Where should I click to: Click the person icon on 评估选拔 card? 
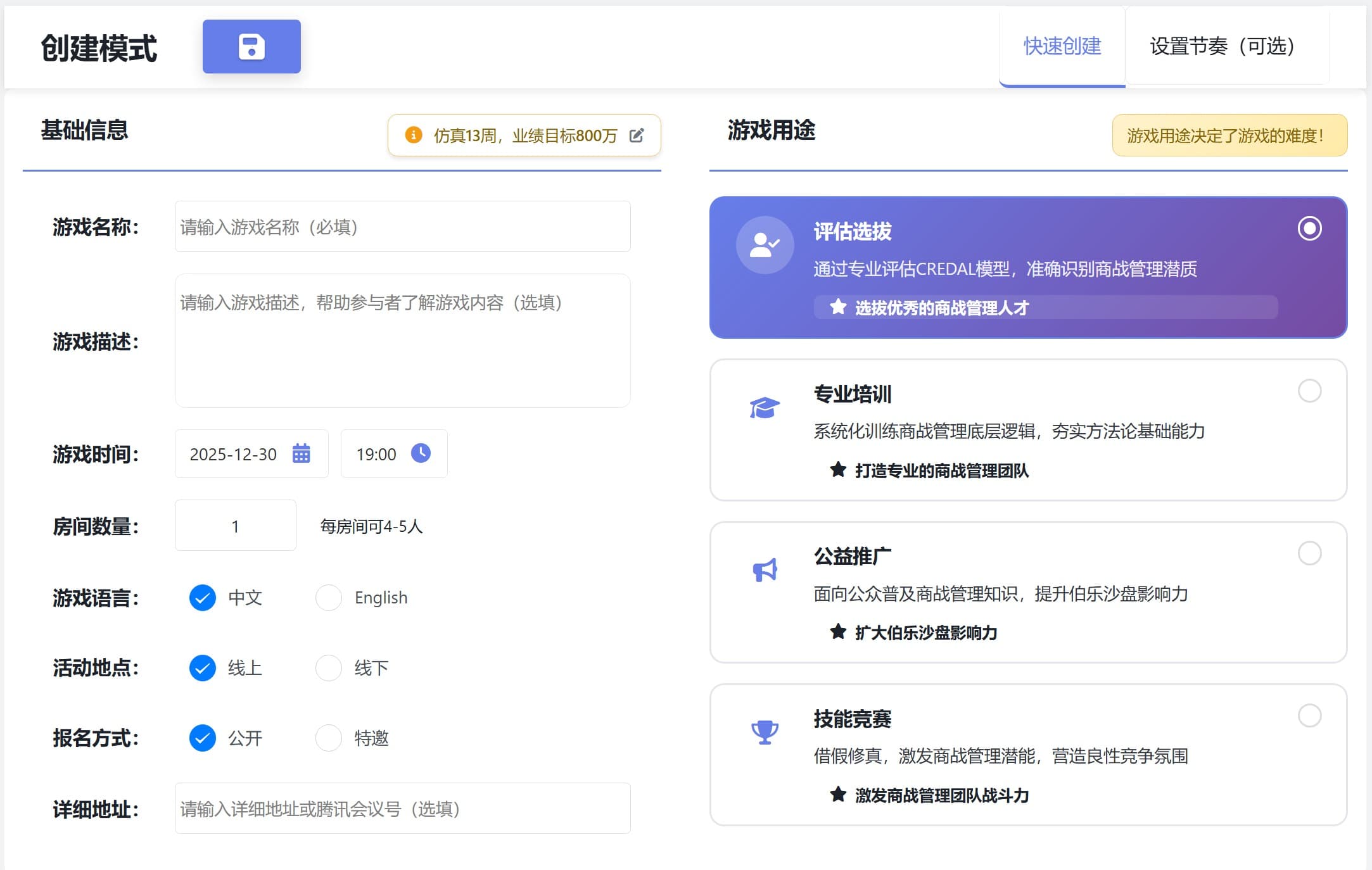click(x=764, y=245)
